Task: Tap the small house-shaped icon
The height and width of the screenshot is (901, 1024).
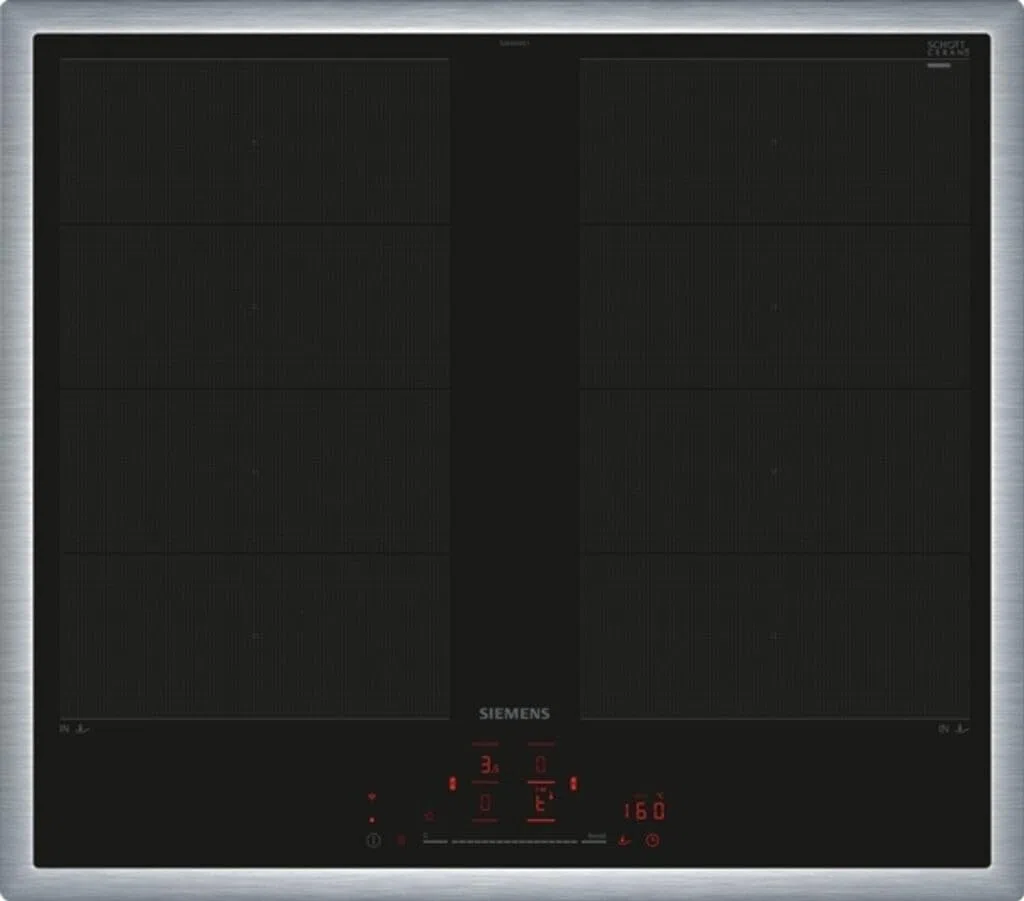Action: click(x=429, y=816)
